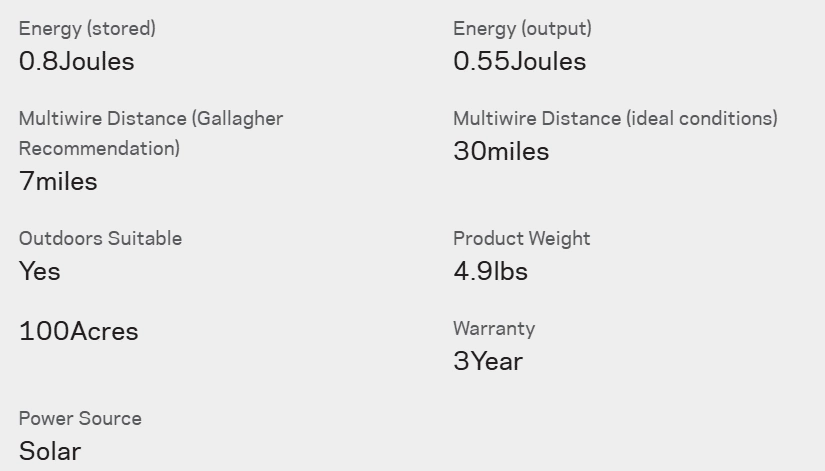Select the 3Year warranty value
The height and width of the screenshot is (471, 825).
pyautogui.click(x=488, y=362)
